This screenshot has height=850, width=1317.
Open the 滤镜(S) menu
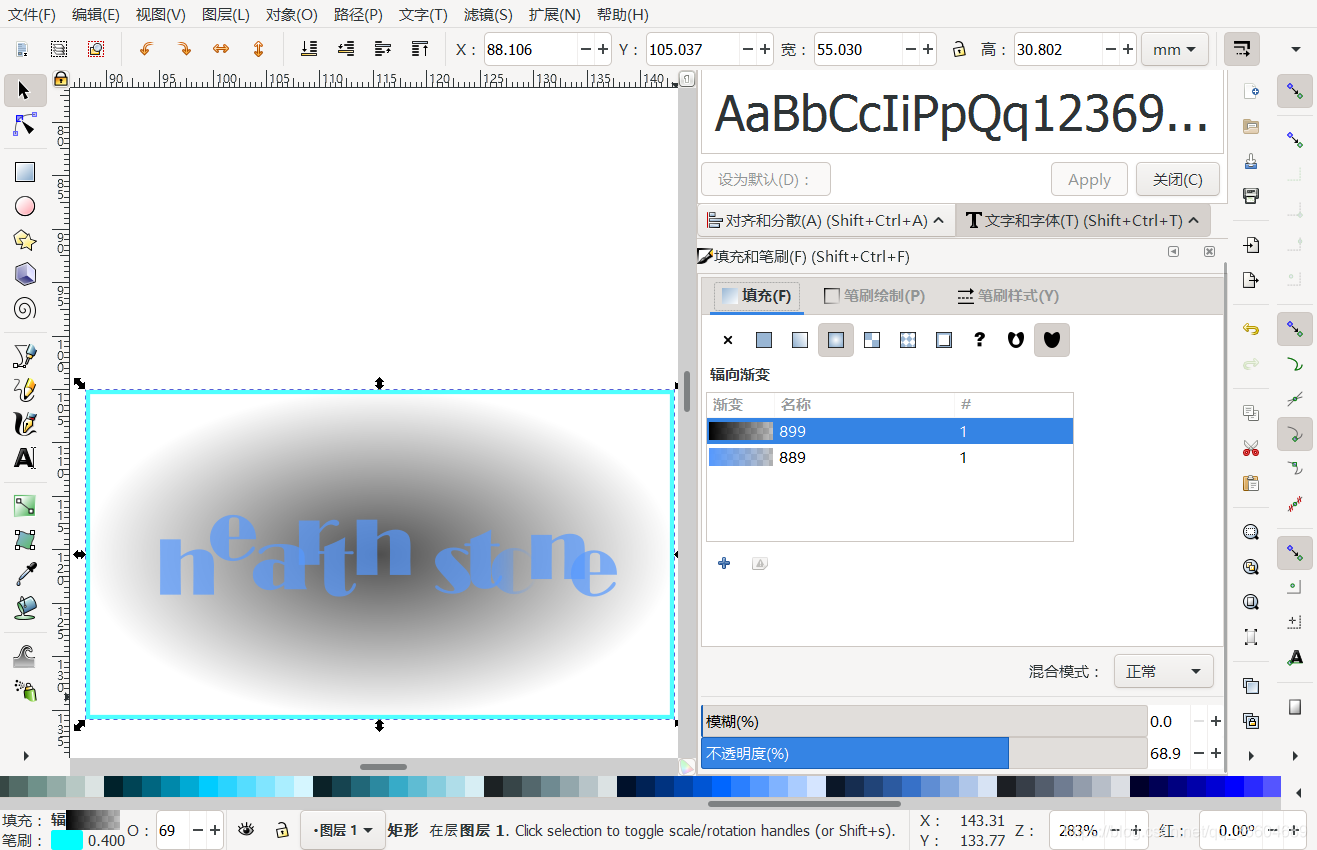(x=488, y=15)
